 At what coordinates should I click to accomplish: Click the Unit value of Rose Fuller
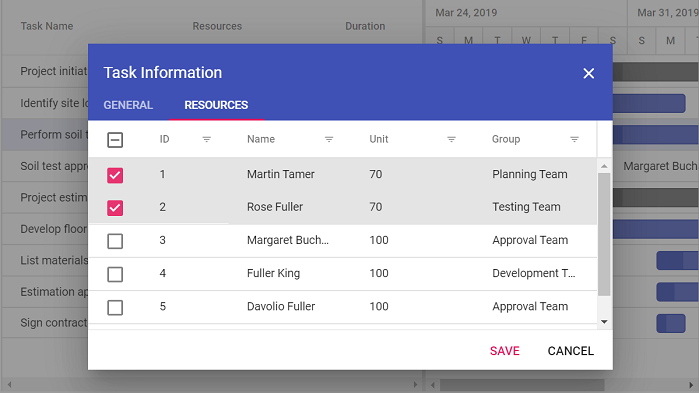click(376, 207)
